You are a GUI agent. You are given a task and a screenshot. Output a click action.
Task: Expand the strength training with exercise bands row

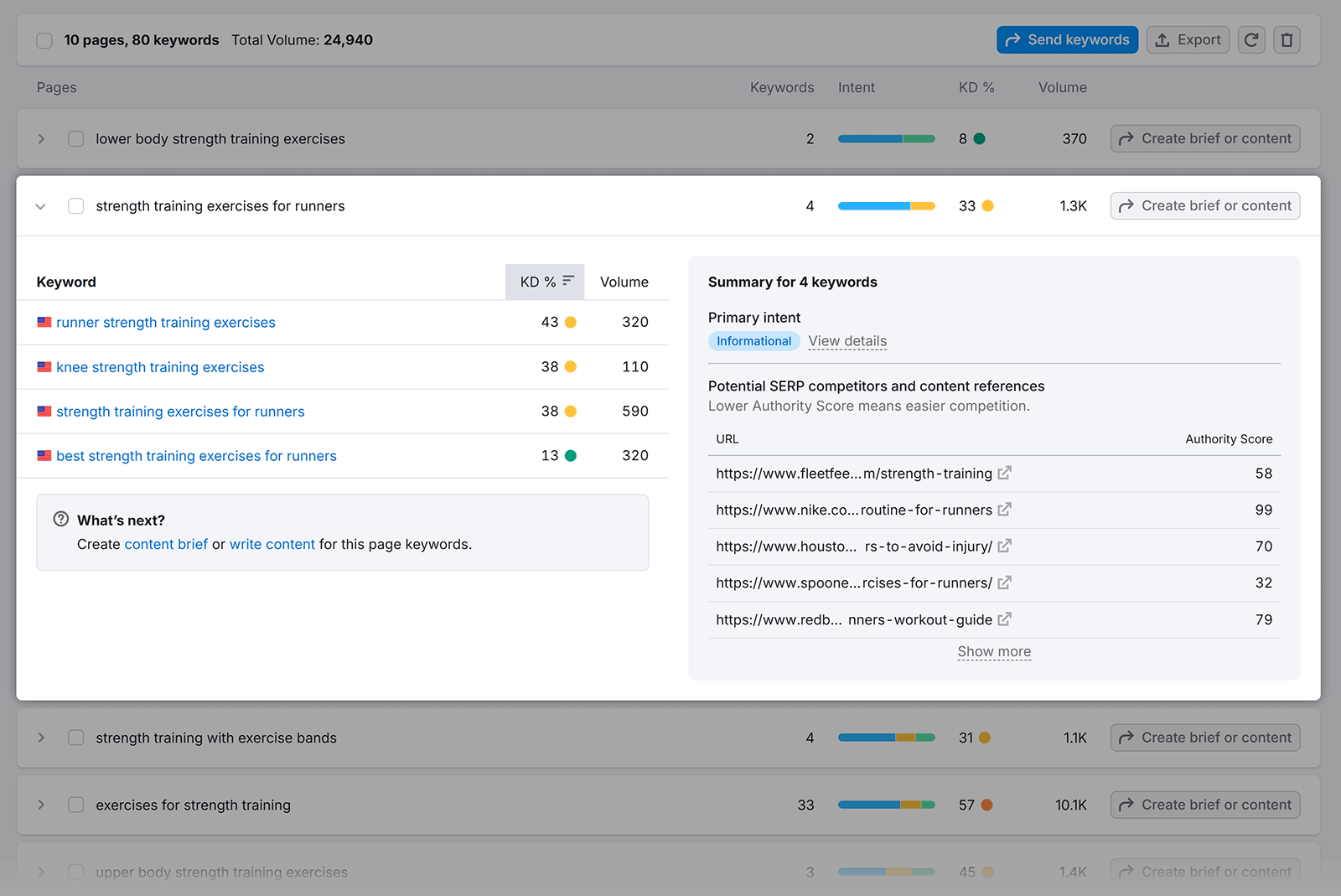pos(40,738)
